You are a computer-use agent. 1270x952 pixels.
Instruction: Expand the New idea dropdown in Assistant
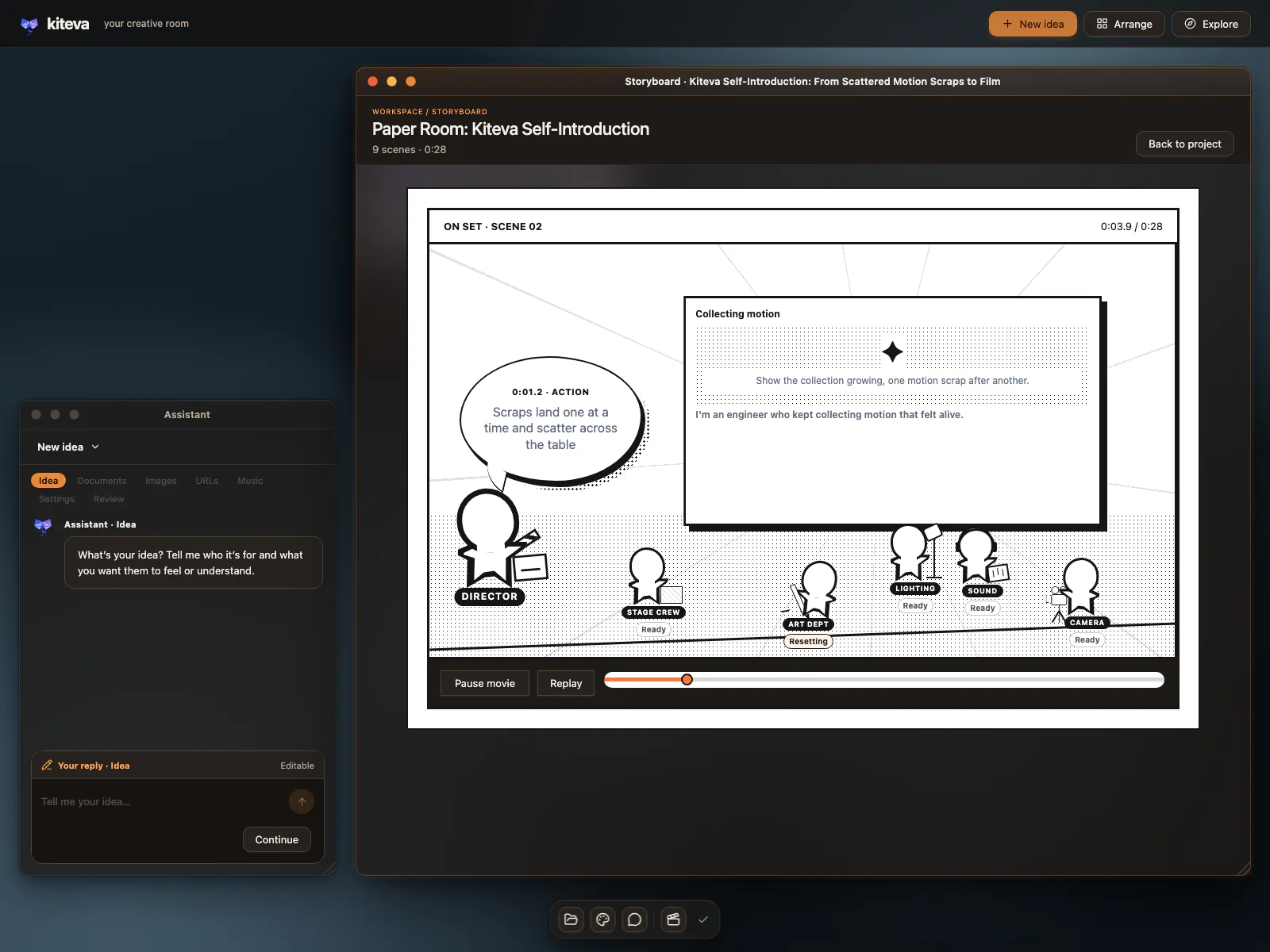coord(68,447)
